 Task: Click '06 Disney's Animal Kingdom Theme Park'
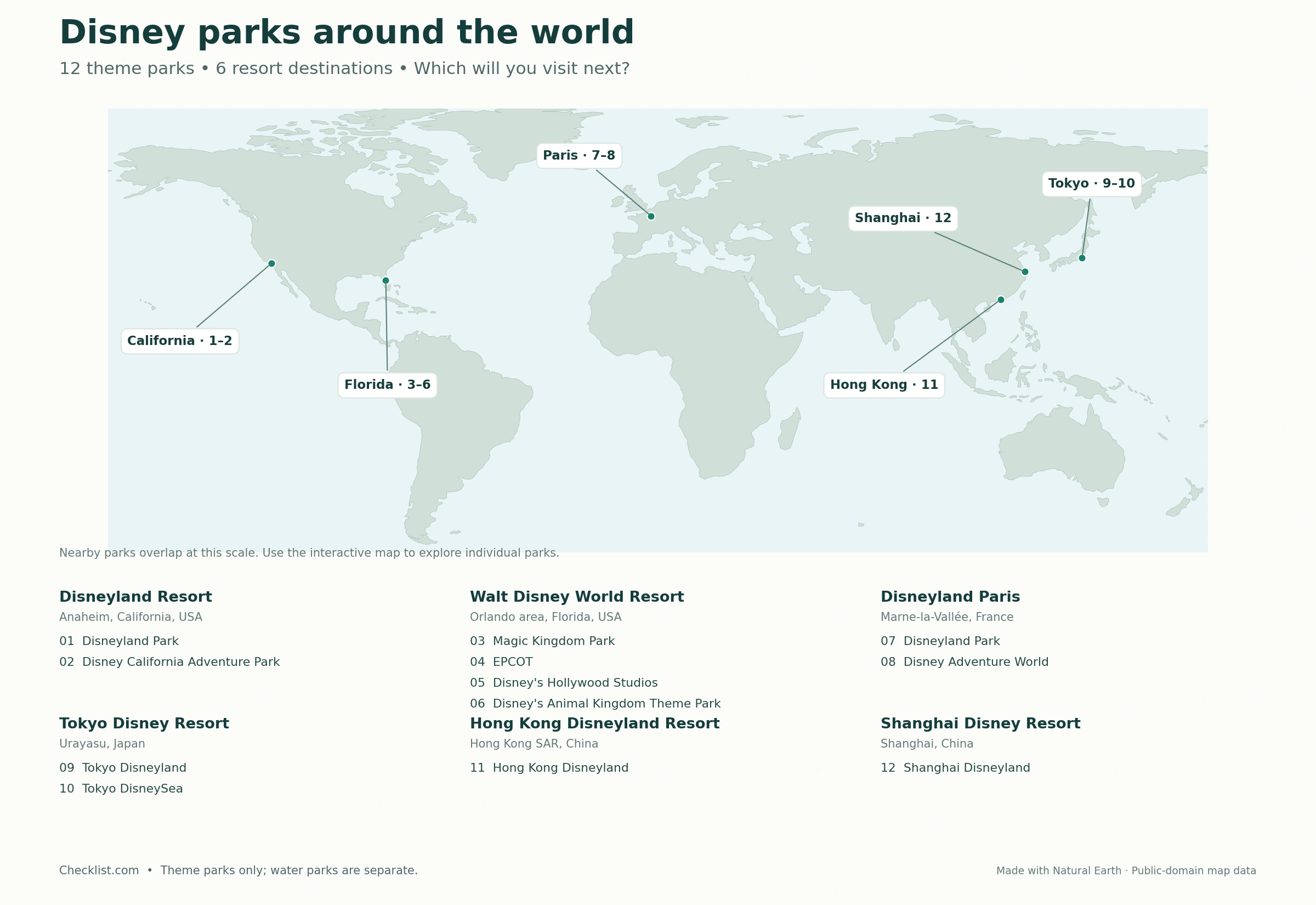[595, 704]
